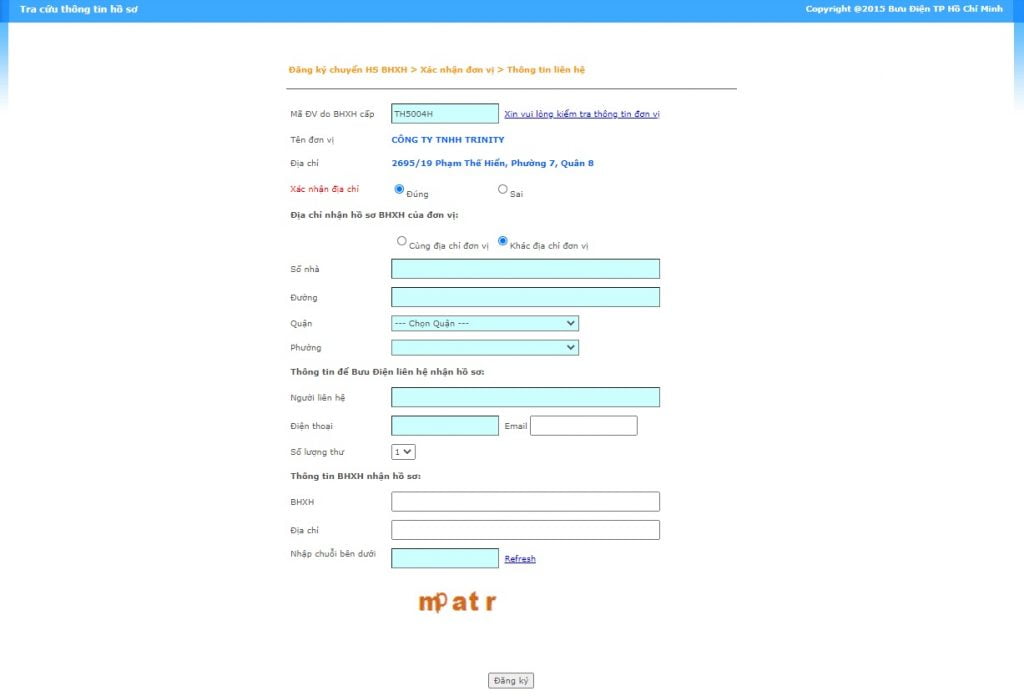This screenshot has height=696, width=1024.
Task: Click the "Thông tin BHXH nhận hồ sơ:" heading
Action: coord(355,476)
